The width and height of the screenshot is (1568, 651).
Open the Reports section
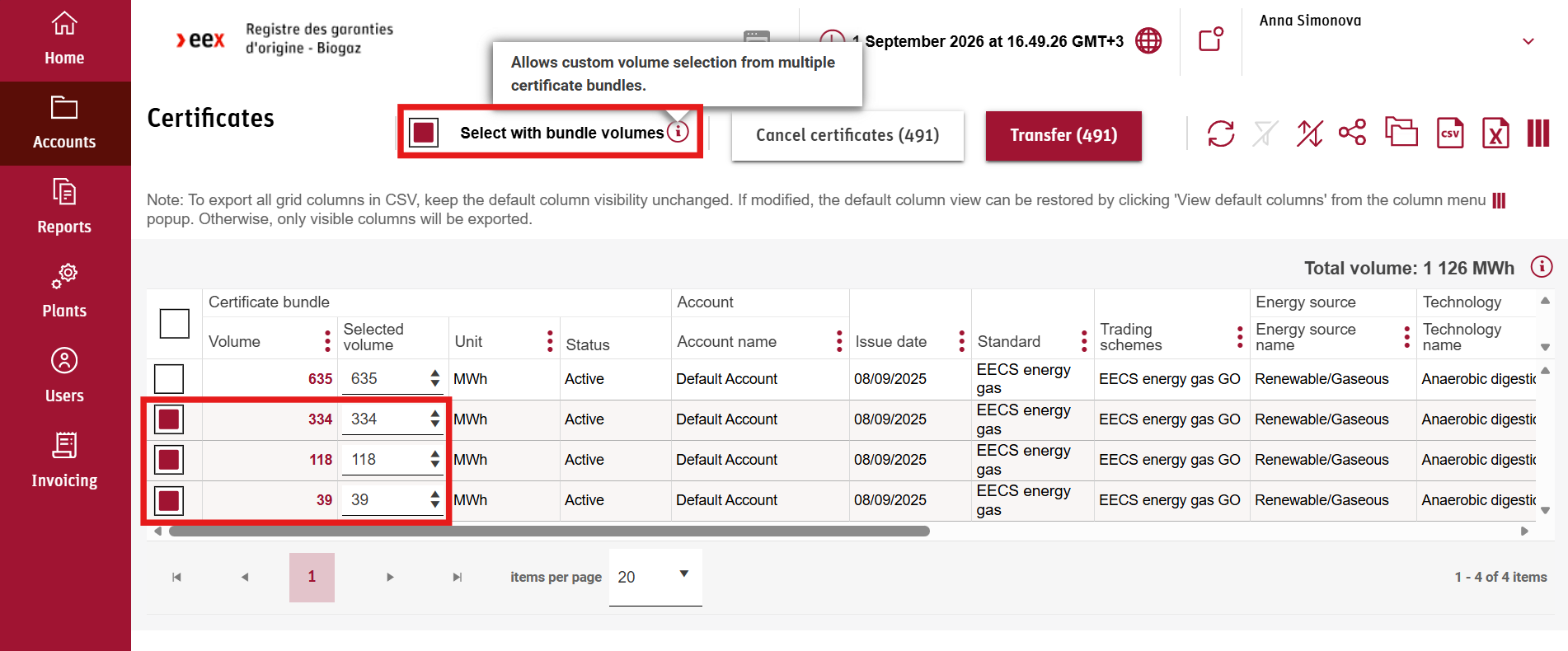click(x=64, y=208)
